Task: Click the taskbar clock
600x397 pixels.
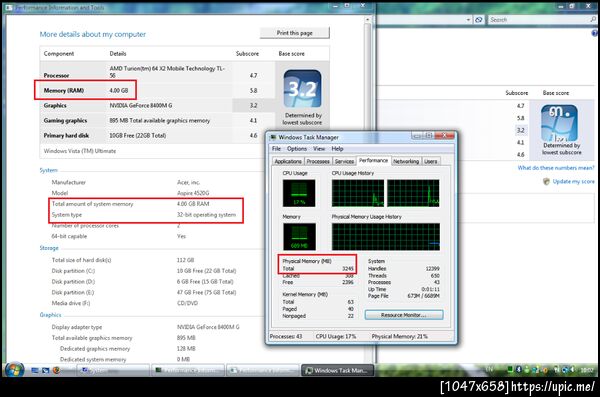Action: pyautogui.click(x=587, y=370)
